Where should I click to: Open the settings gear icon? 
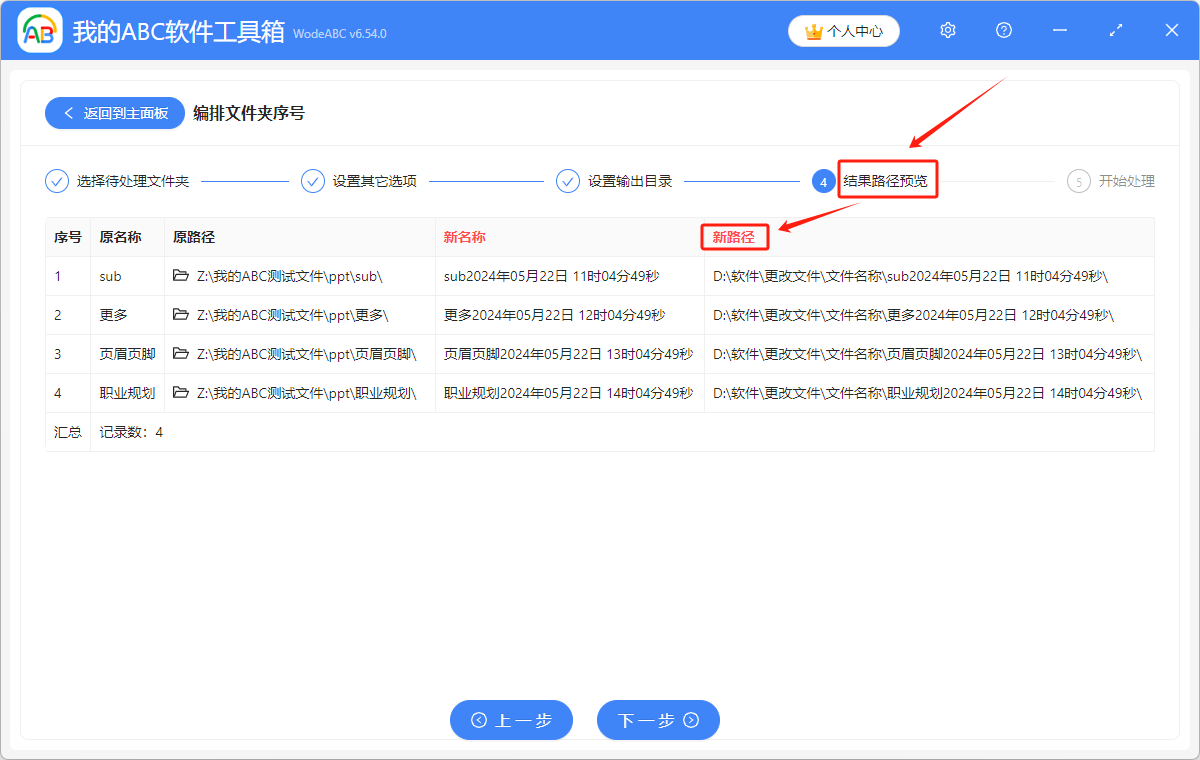[x=947, y=30]
